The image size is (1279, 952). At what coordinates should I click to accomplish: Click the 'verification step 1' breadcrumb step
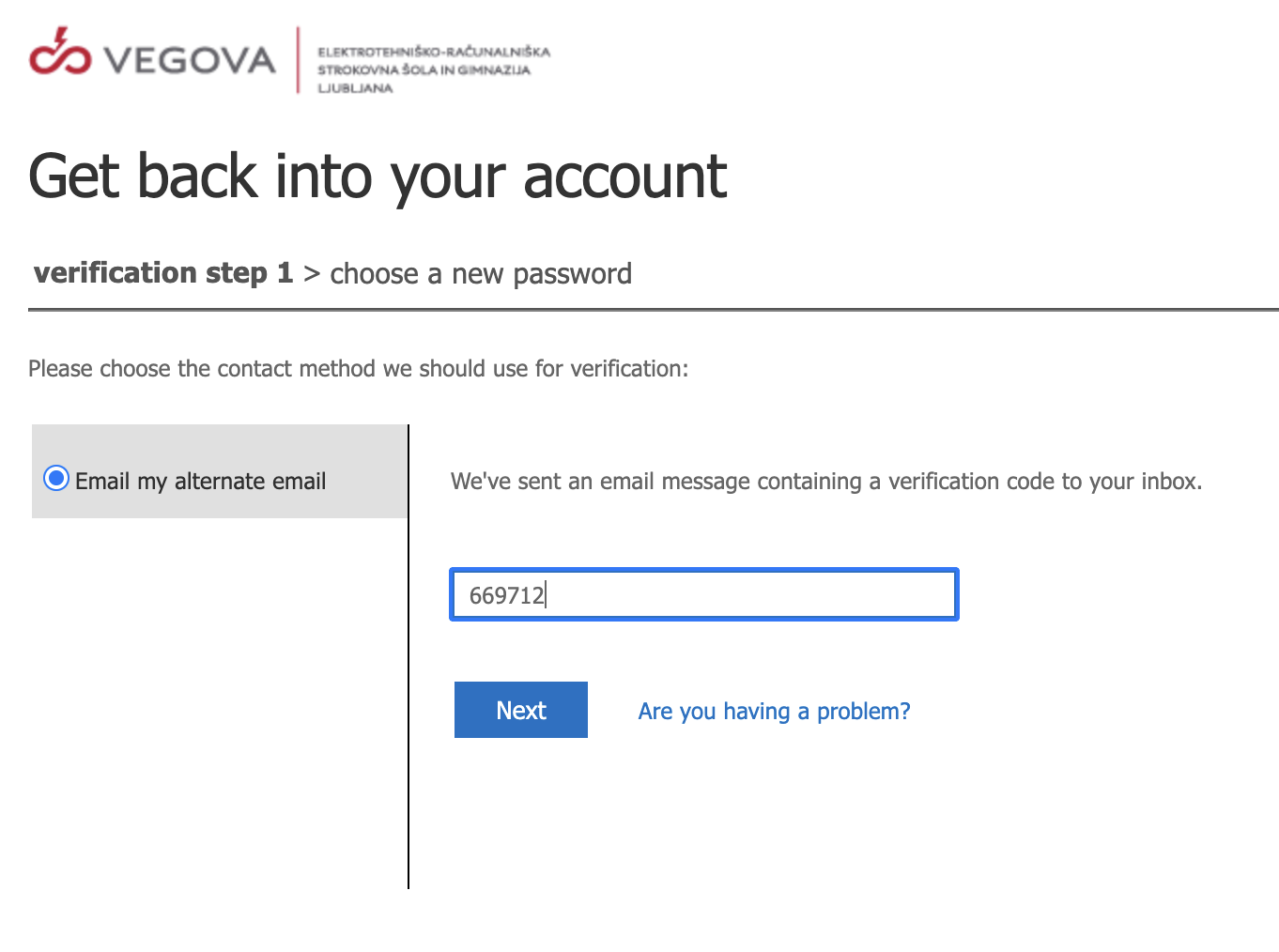pos(163,273)
